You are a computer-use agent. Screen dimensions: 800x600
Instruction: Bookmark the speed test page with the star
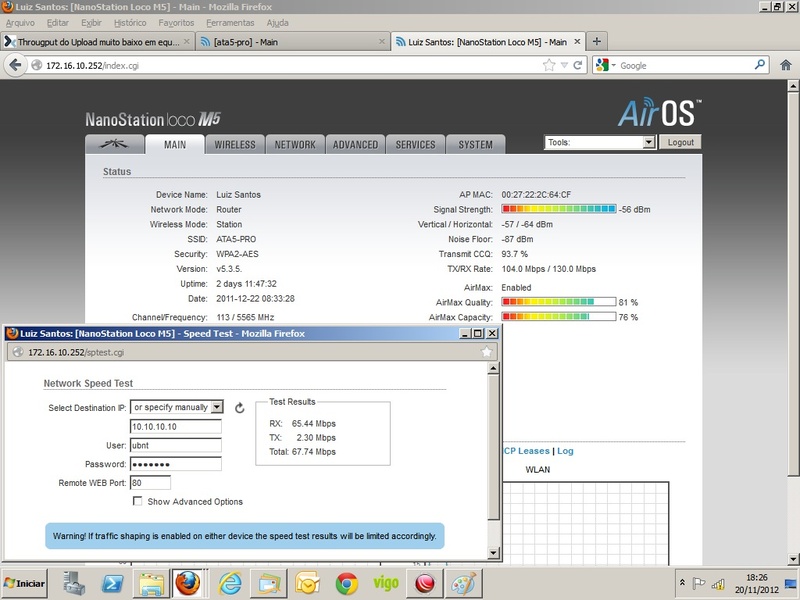[x=486, y=352]
